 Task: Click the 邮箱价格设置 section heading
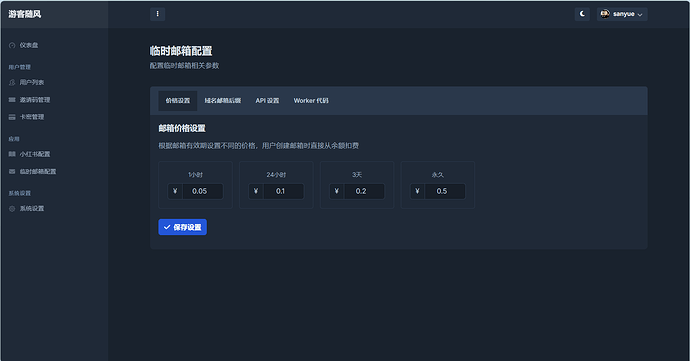point(182,129)
